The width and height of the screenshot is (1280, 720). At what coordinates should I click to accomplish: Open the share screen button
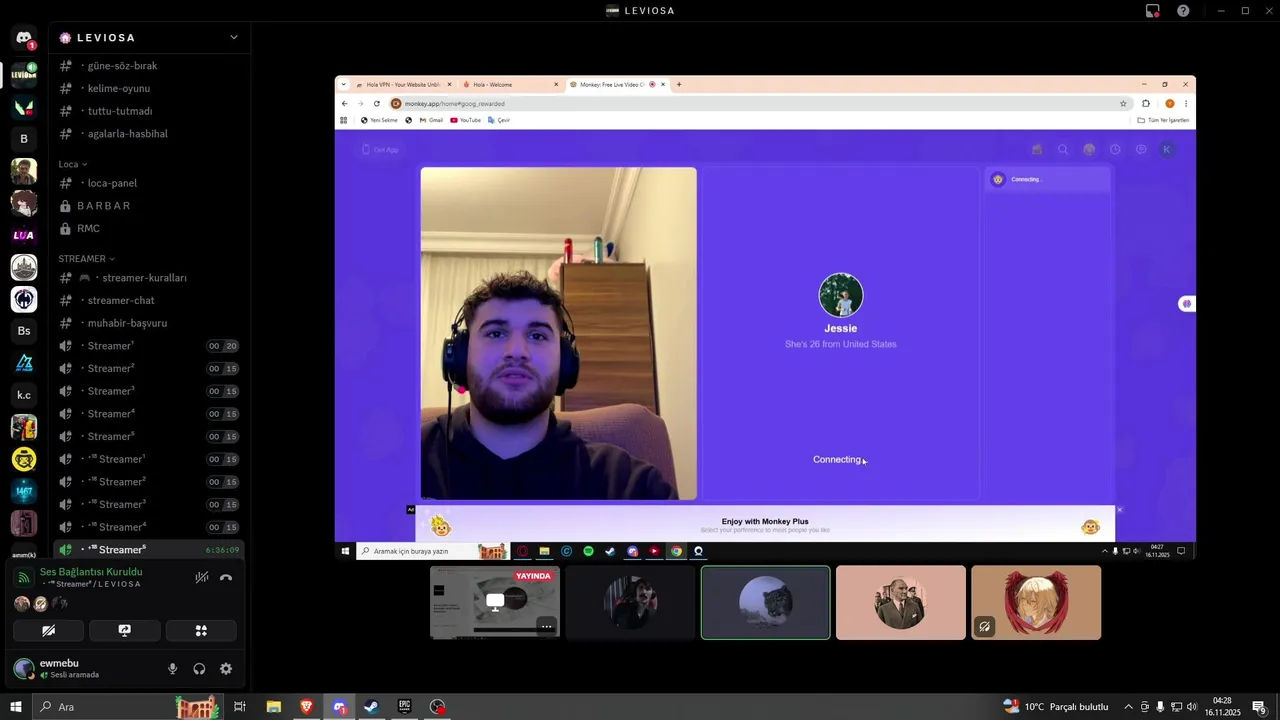pos(125,631)
